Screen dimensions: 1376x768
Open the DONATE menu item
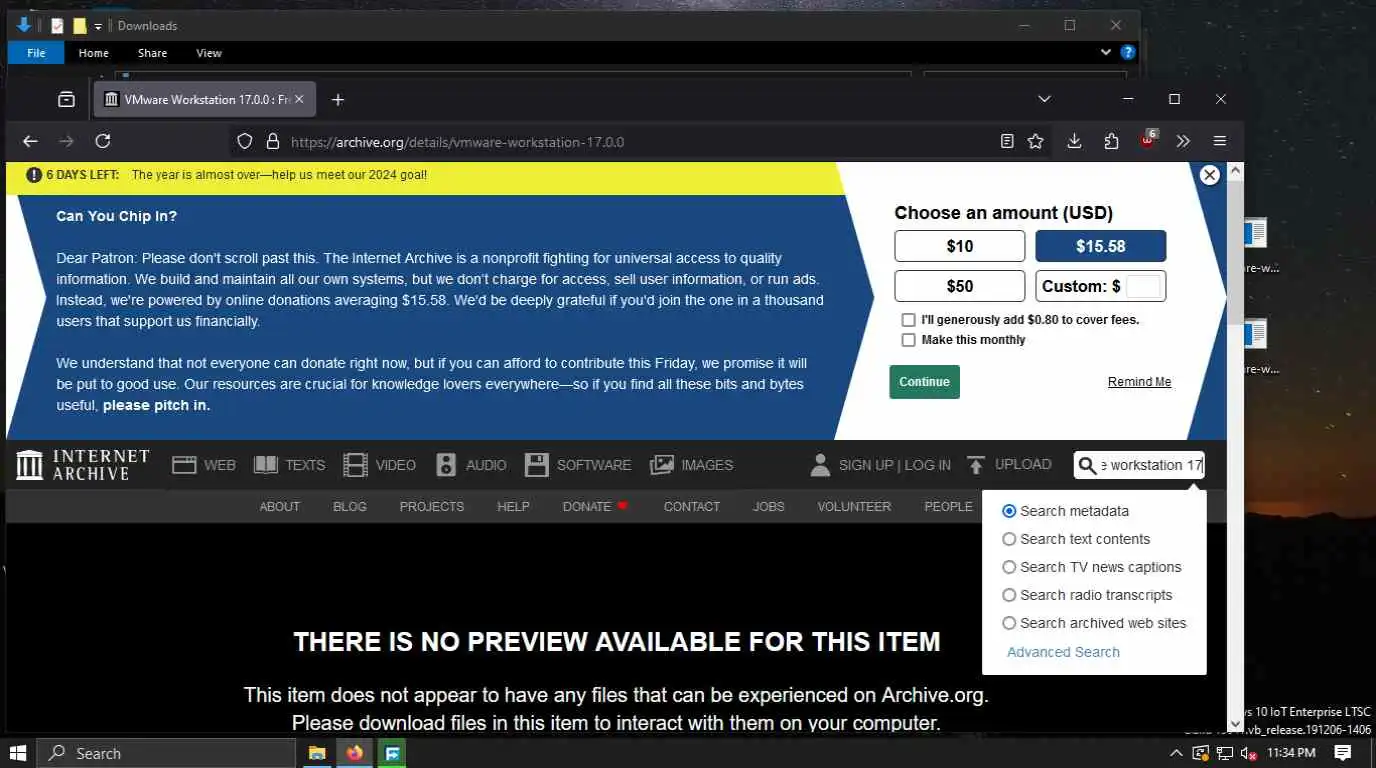[596, 507]
